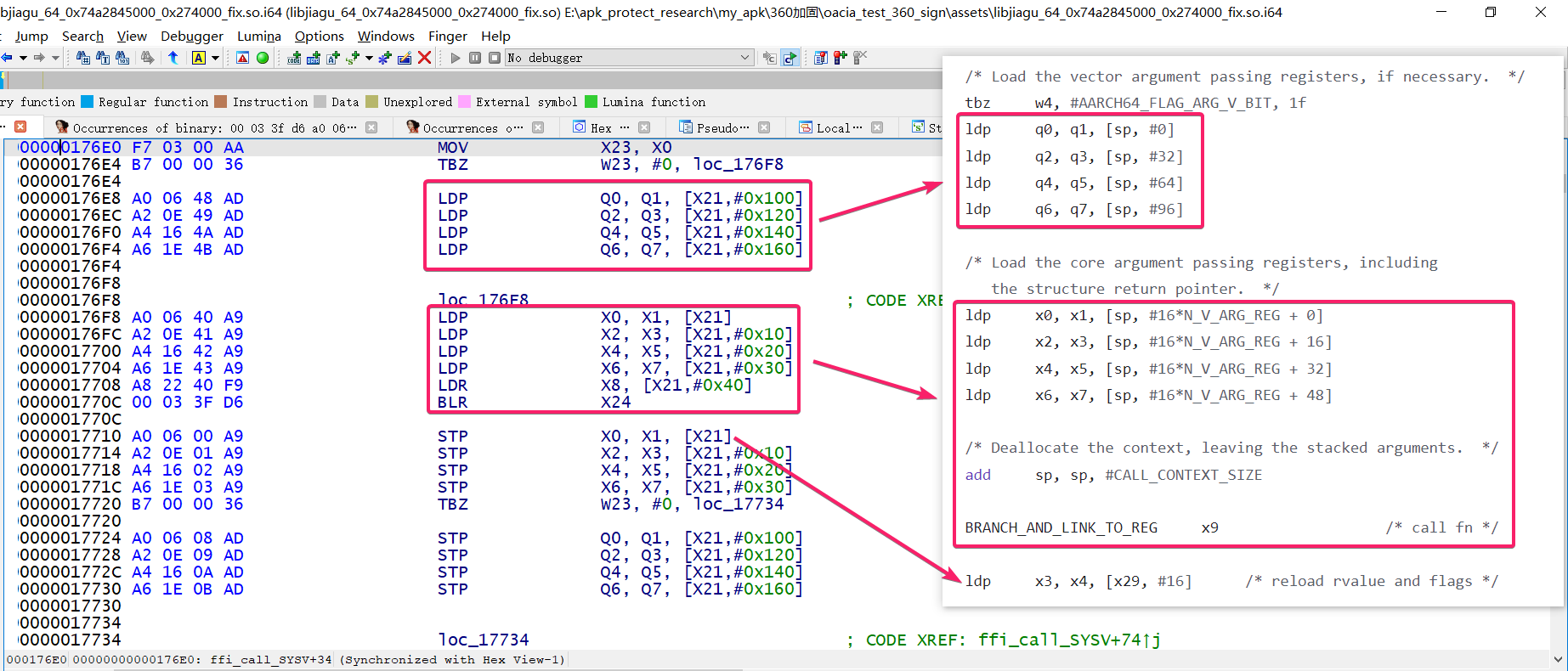Viewport: 1568px width, 671px height.
Task: Open the Lumina menu
Action: point(258,36)
